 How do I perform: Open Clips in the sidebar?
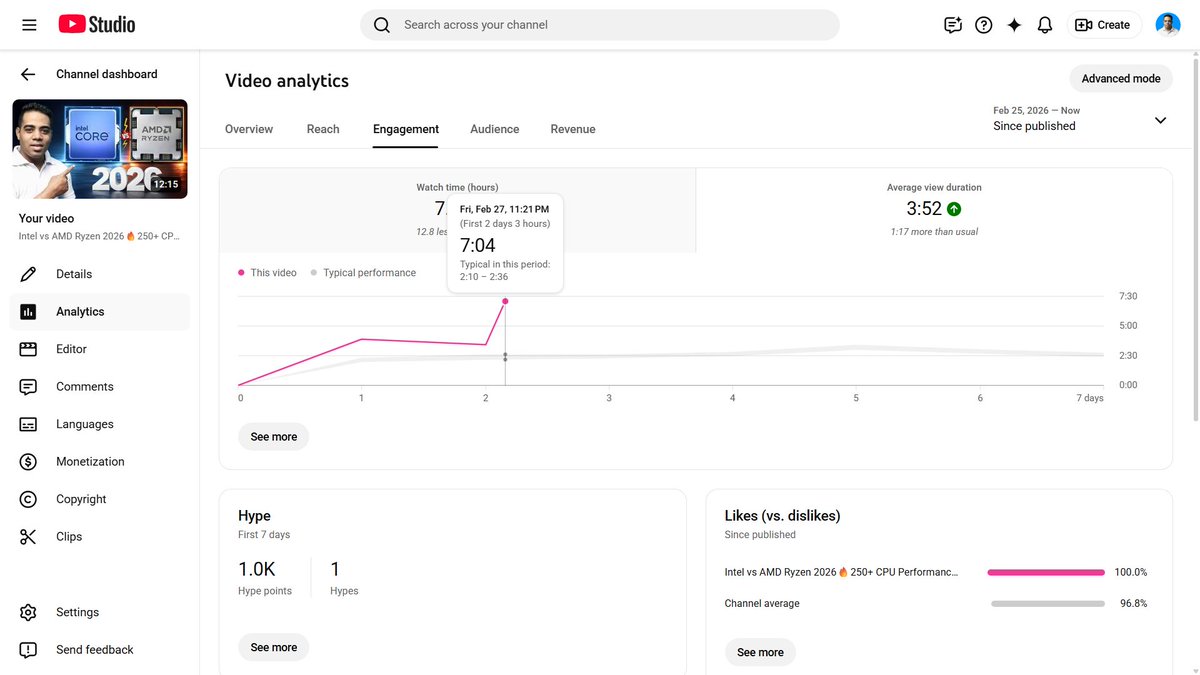100,537
